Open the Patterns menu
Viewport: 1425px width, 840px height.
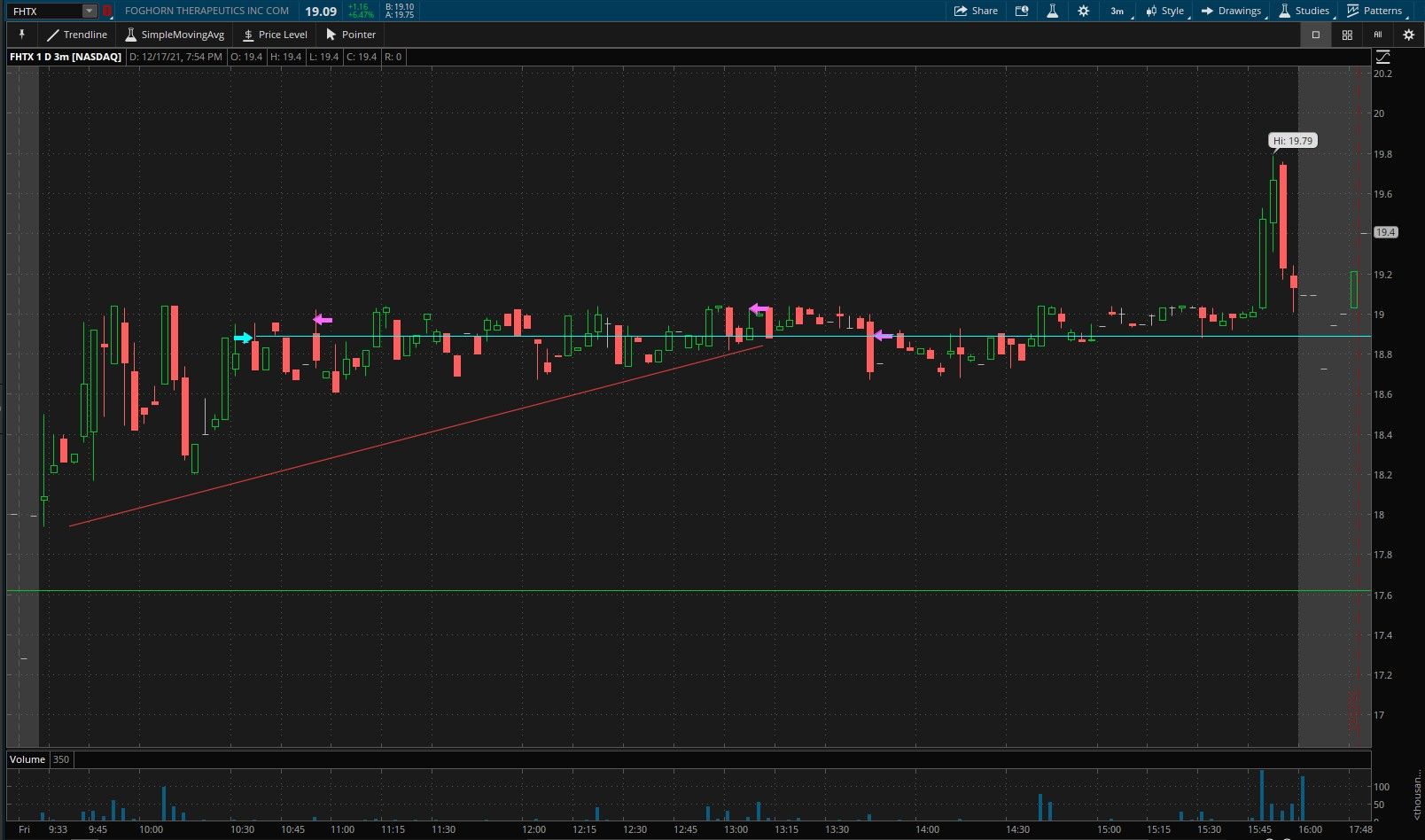[1374, 11]
